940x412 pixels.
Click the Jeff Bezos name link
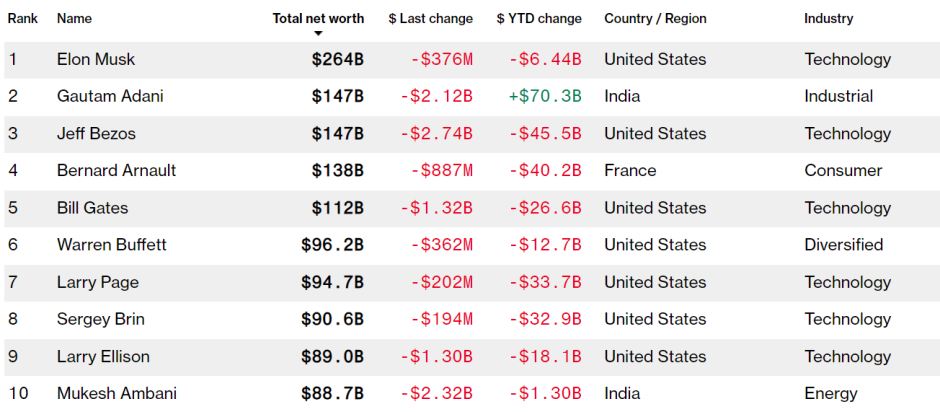click(96, 134)
